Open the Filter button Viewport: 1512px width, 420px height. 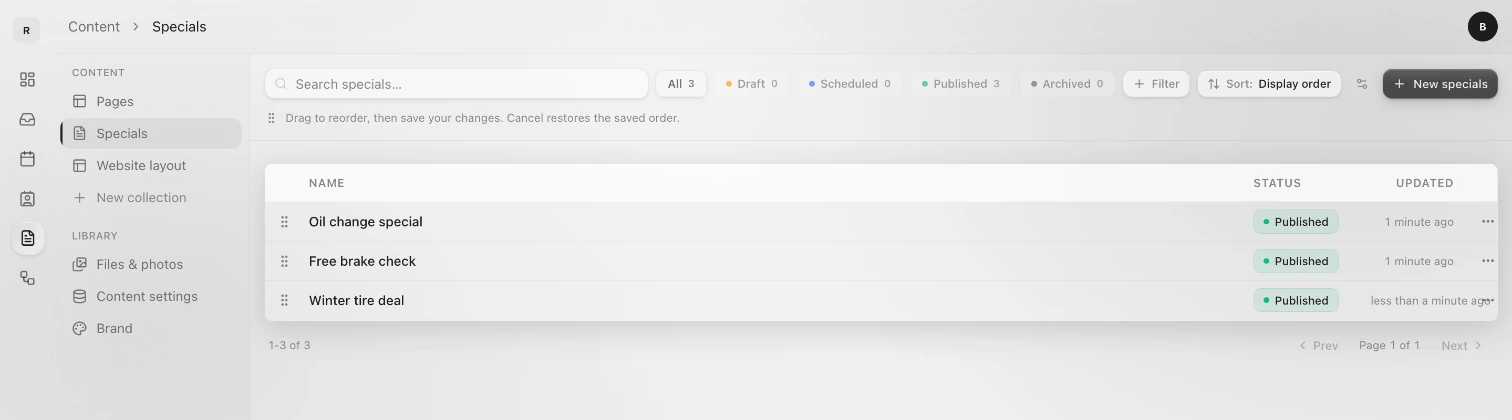coord(1156,84)
